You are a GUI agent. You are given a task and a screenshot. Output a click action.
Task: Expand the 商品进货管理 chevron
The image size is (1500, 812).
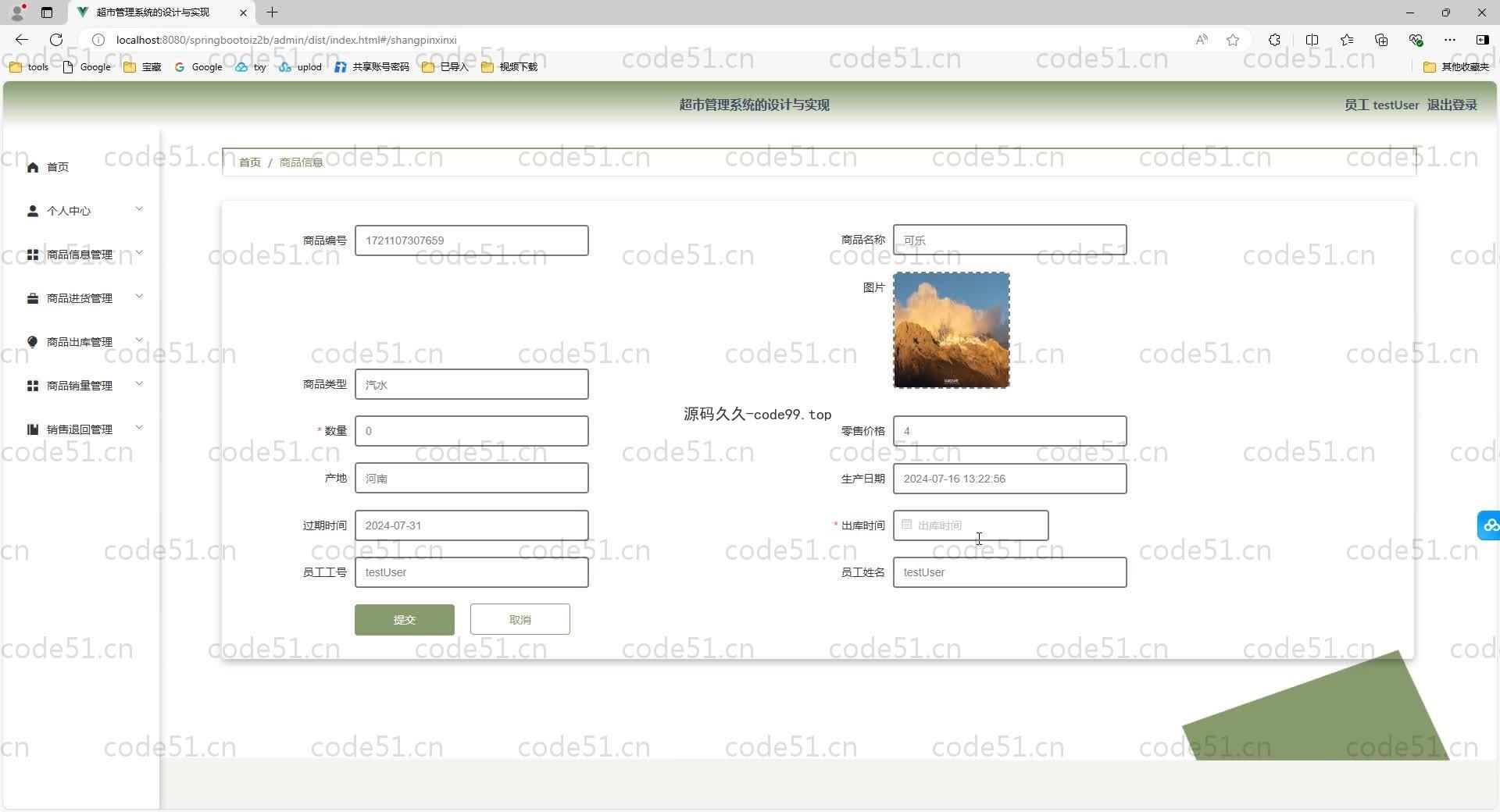(139, 296)
